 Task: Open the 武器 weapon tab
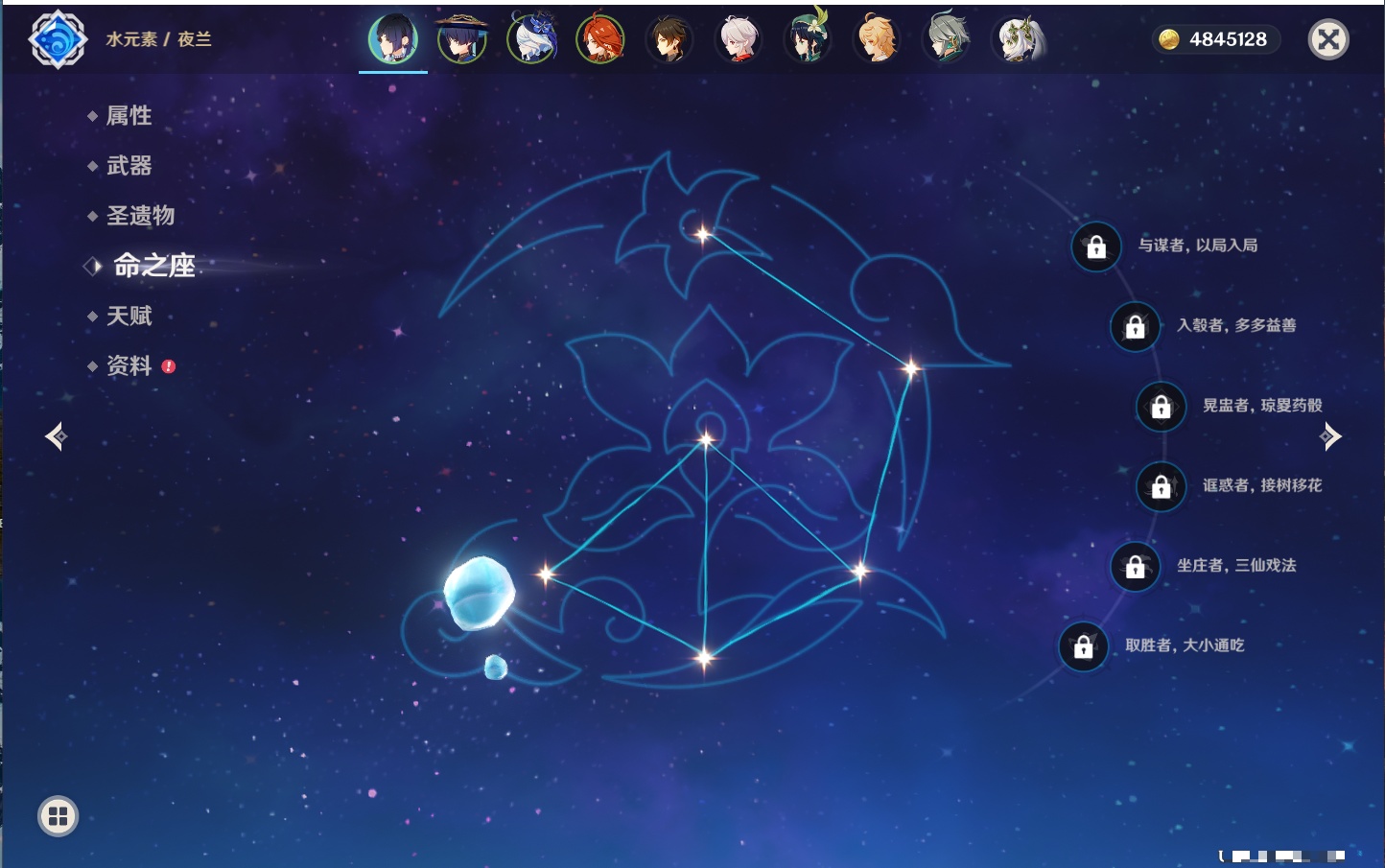click(129, 166)
